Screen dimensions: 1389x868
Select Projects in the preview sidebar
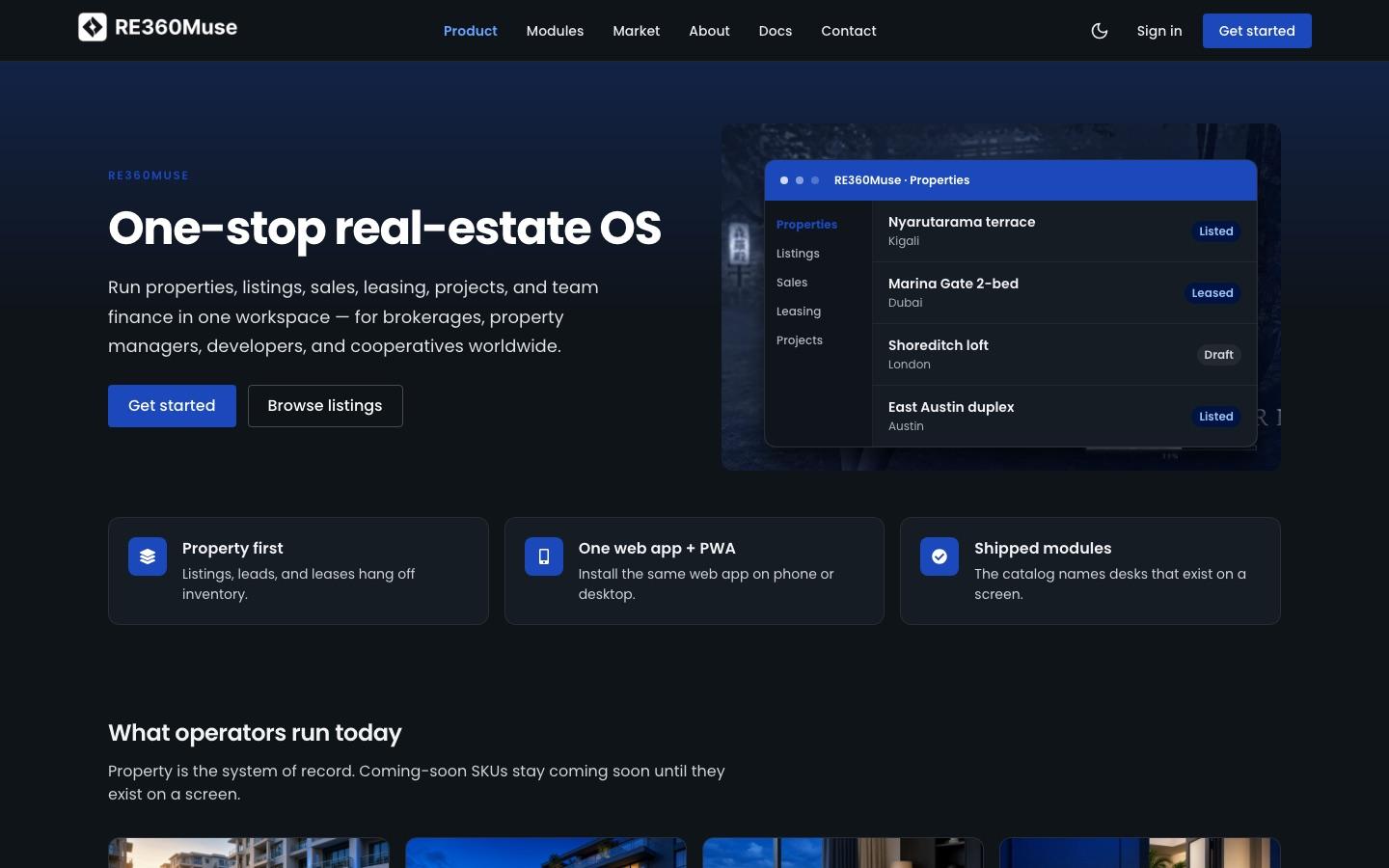[x=800, y=340]
